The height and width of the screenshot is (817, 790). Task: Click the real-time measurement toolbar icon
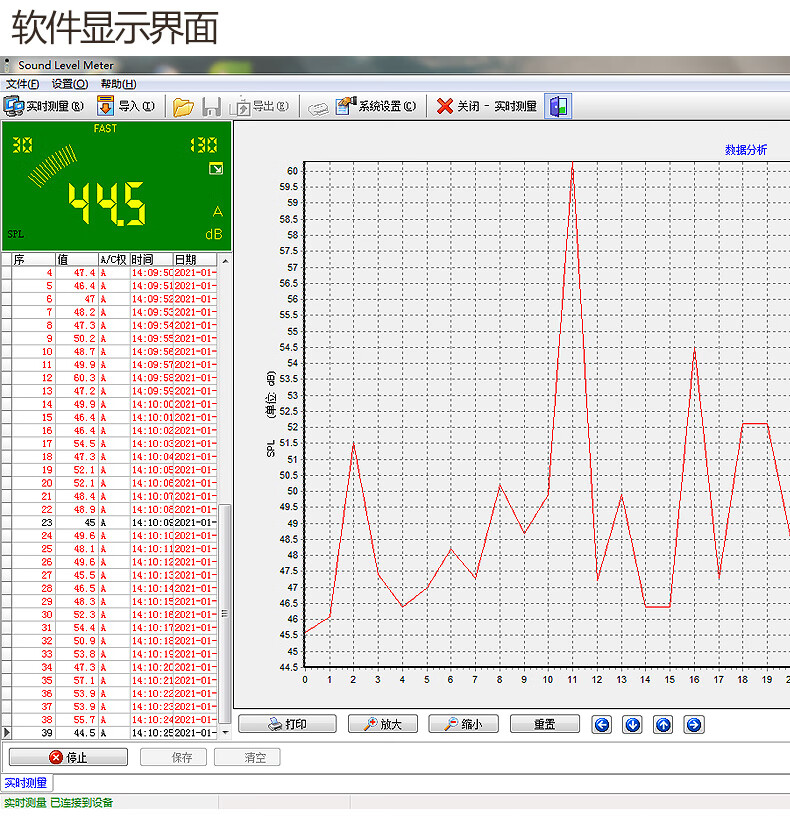14,106
